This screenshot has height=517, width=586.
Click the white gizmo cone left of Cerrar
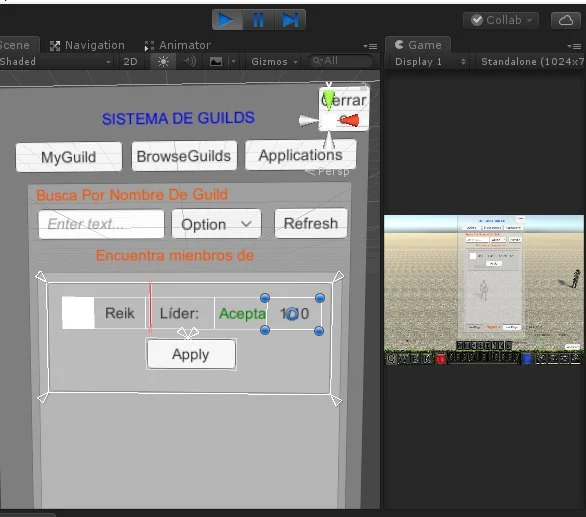point(308,121)
